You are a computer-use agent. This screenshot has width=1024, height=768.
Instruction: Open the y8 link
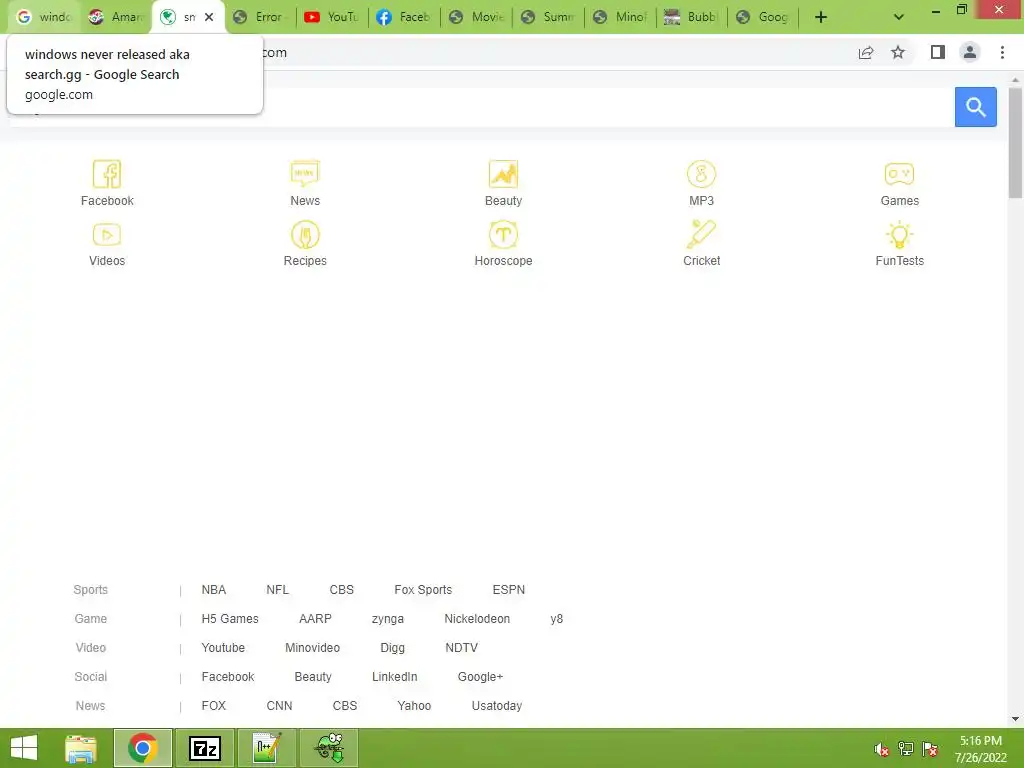(x=556, y=618)
